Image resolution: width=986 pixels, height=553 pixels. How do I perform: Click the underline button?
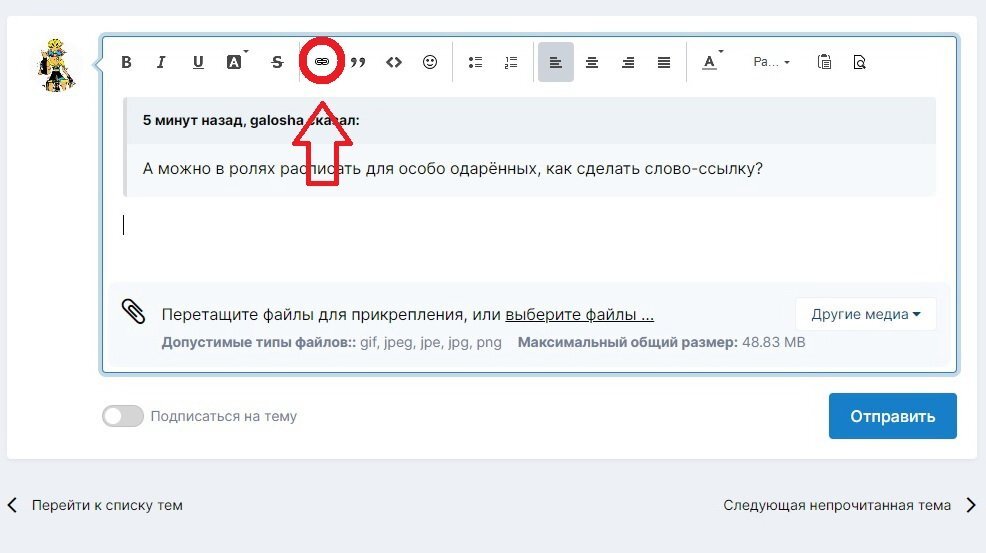198,62
